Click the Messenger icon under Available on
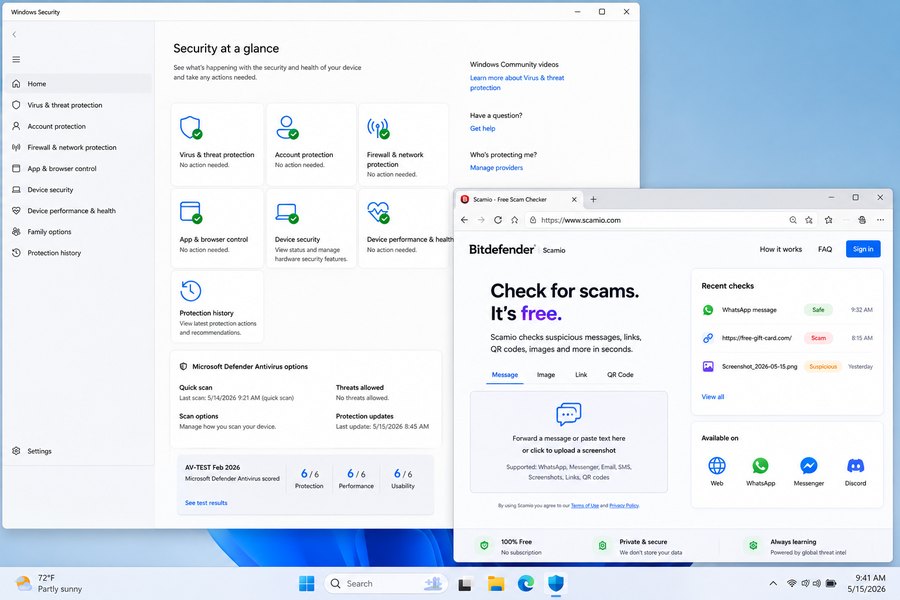This screenshot has height=600, width=900. (x=809, y=466)
